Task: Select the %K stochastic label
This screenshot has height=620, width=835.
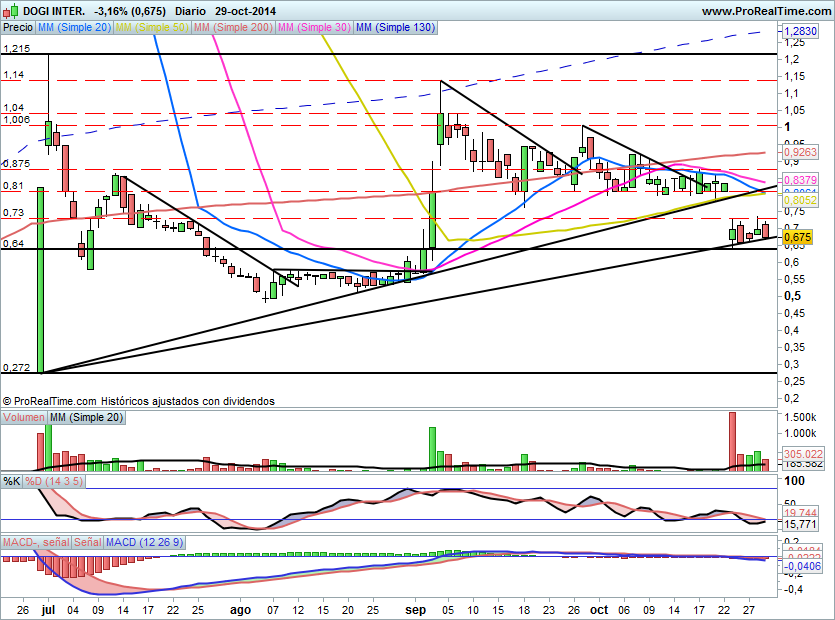Action: (x=12, y=482)
